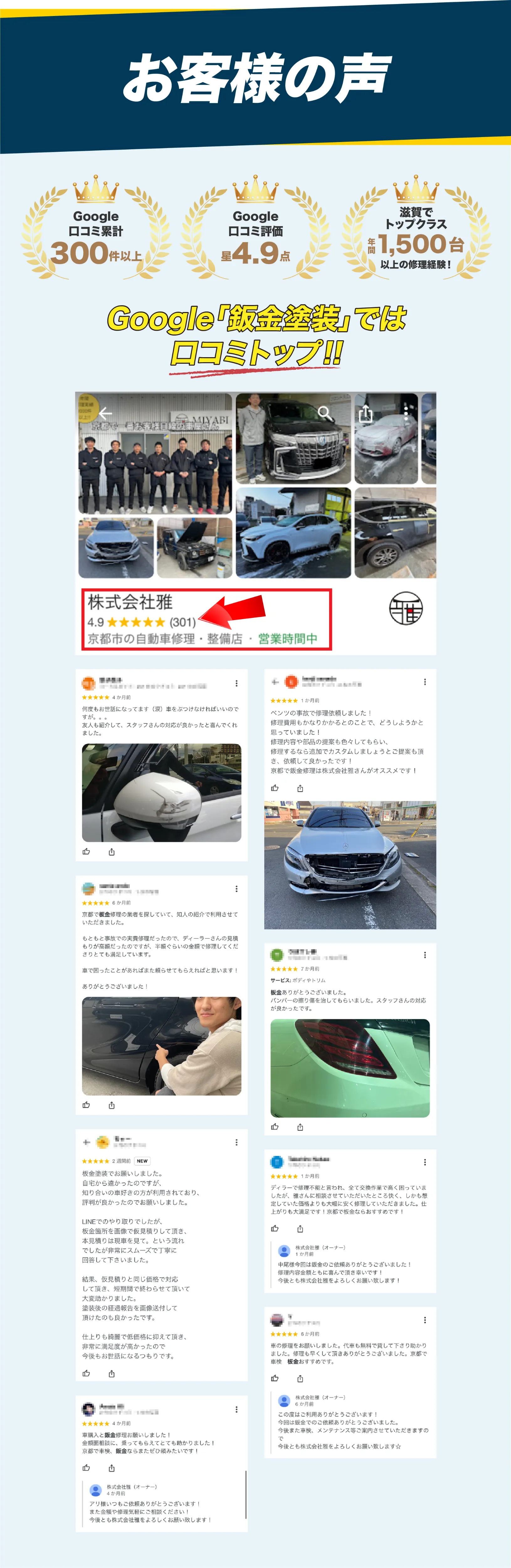Share the review with broken mirror photo

click(112, 851)
